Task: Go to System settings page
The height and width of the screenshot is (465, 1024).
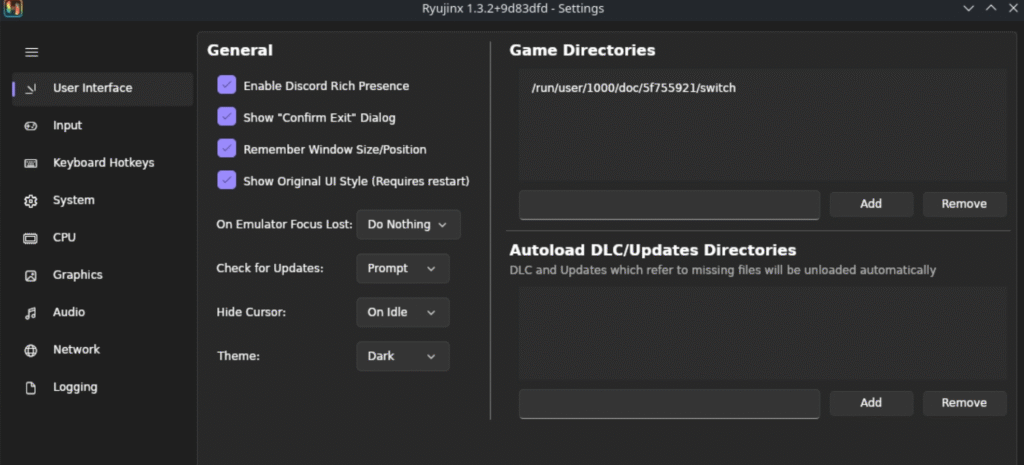Action: click(103, 200)
